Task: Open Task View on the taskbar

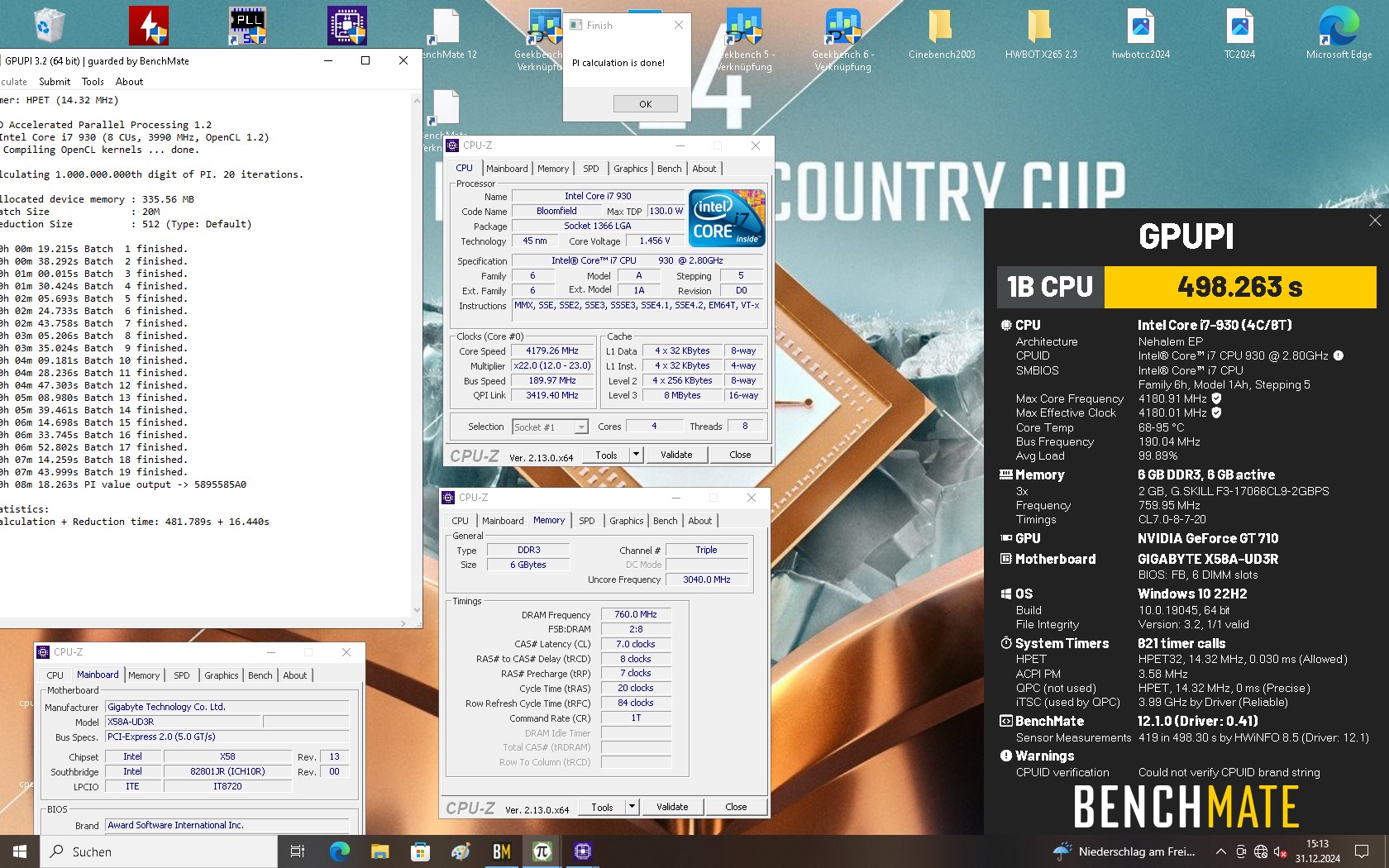Action: tap(298, 851)
